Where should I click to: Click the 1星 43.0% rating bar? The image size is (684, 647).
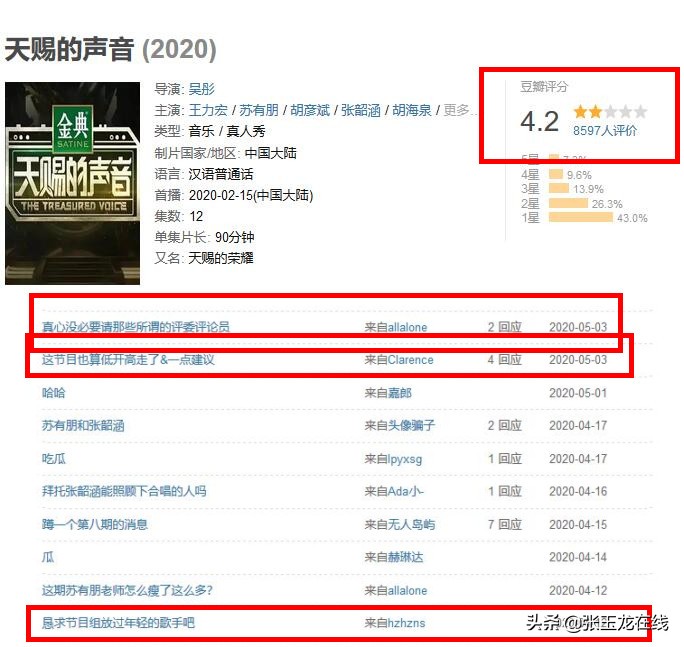(582, 217)
